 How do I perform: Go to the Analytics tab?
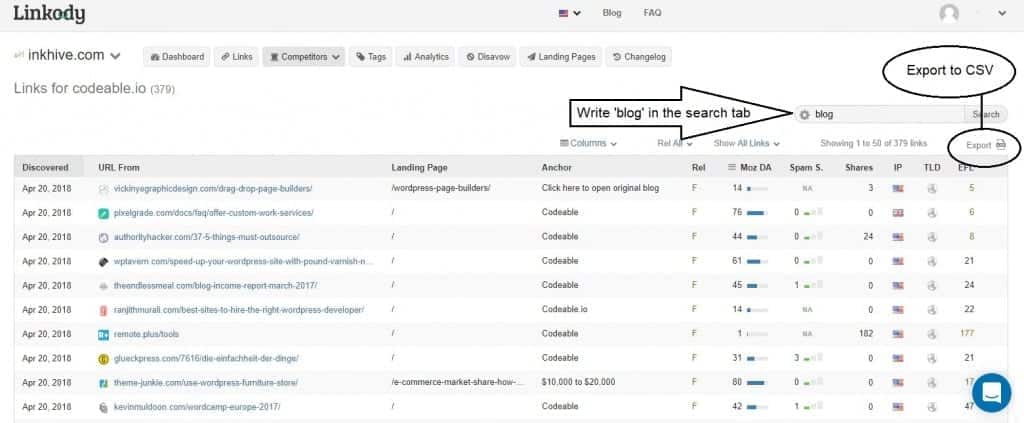(426, 57)
